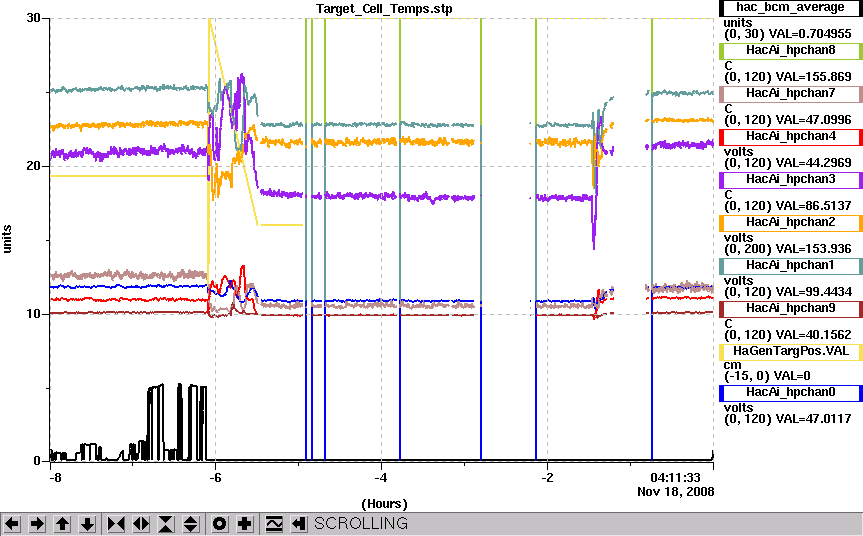The width and height of the screenshot is (863, 536).
Task: Zoom in horizontally using the bowtie icon
Action: 116,523
